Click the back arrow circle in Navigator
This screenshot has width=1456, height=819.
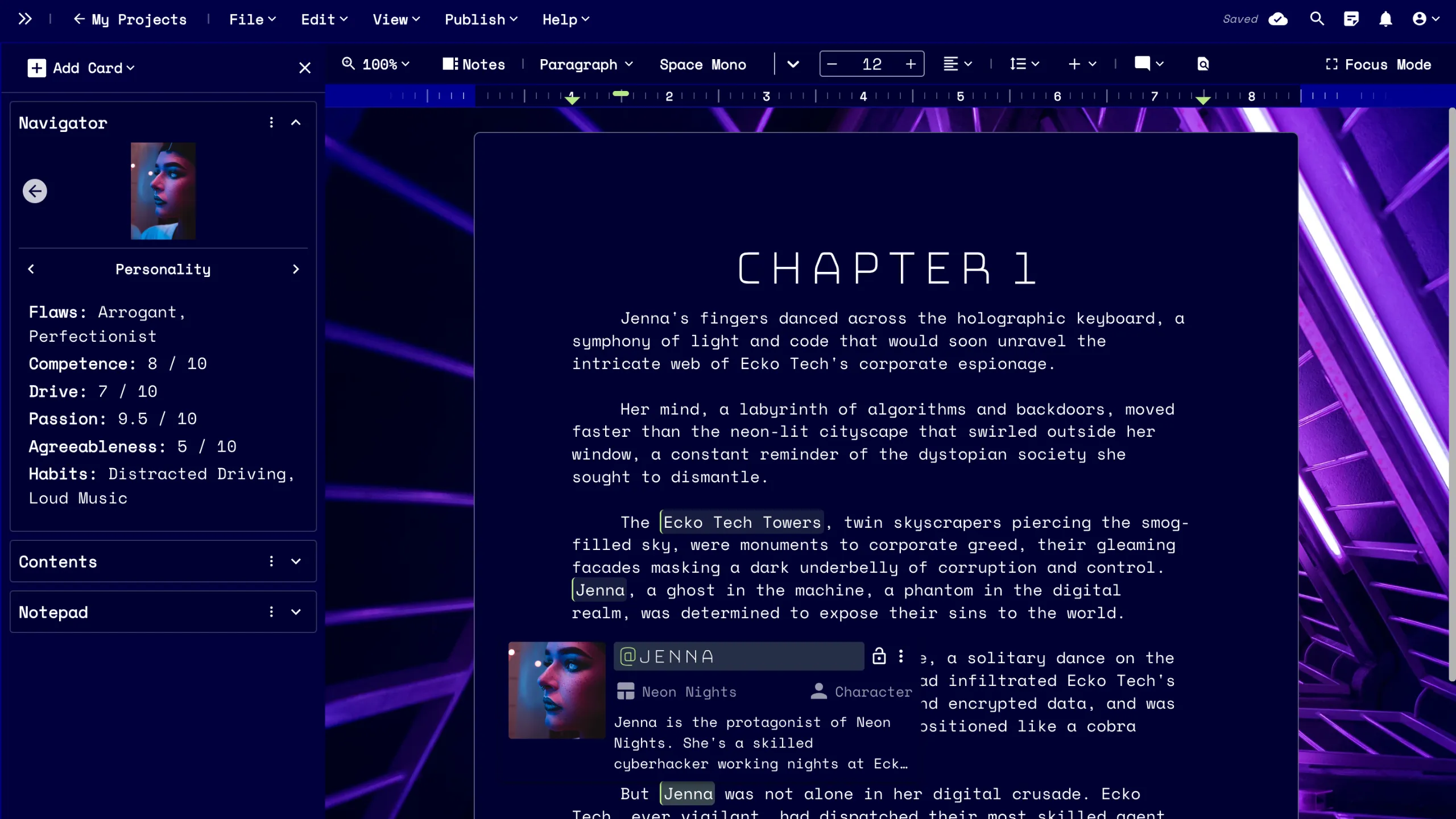tap(35, 191)
